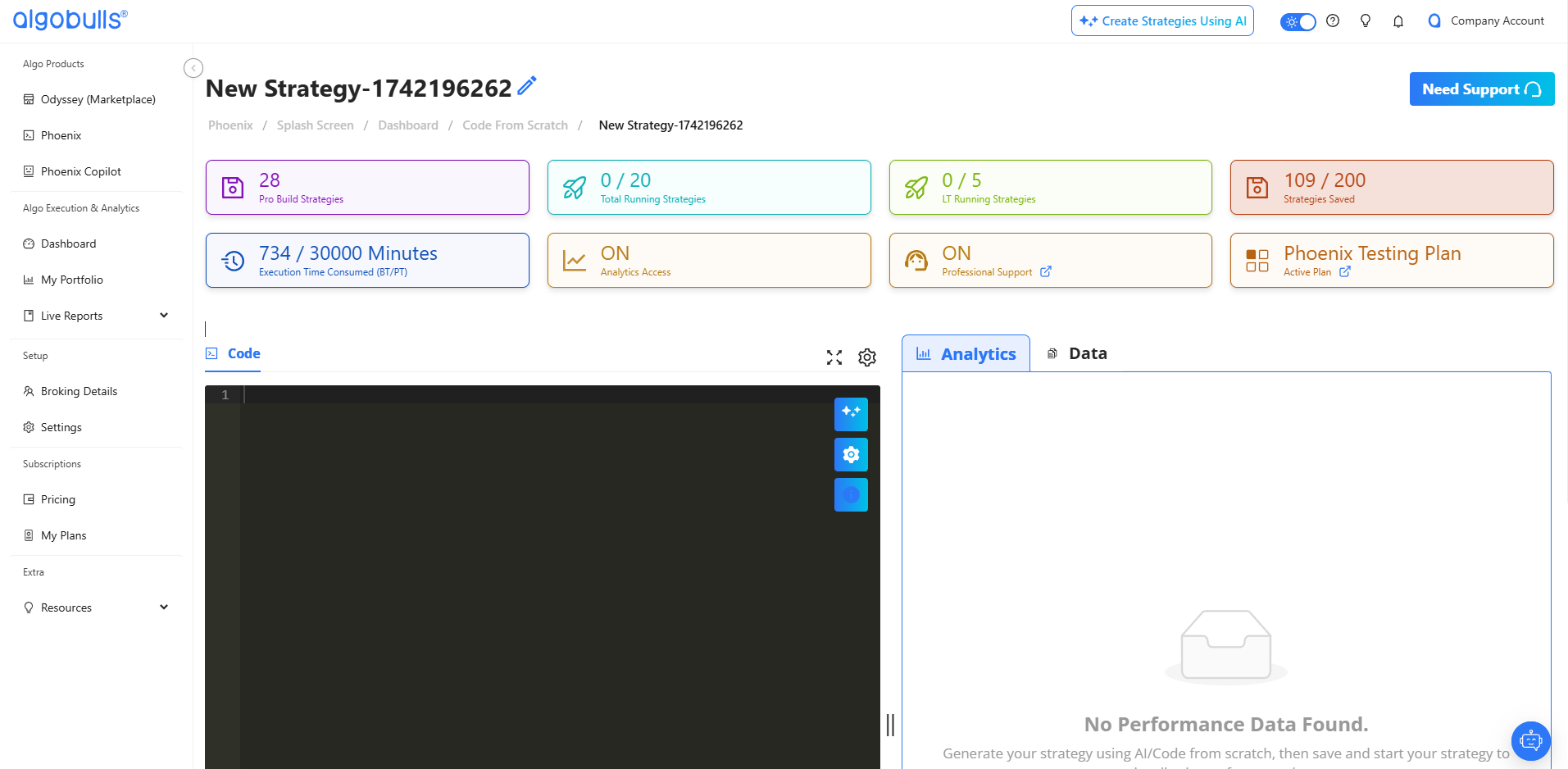Expand the Live Reports menu
1568x769 pixels.
[97, 316]
